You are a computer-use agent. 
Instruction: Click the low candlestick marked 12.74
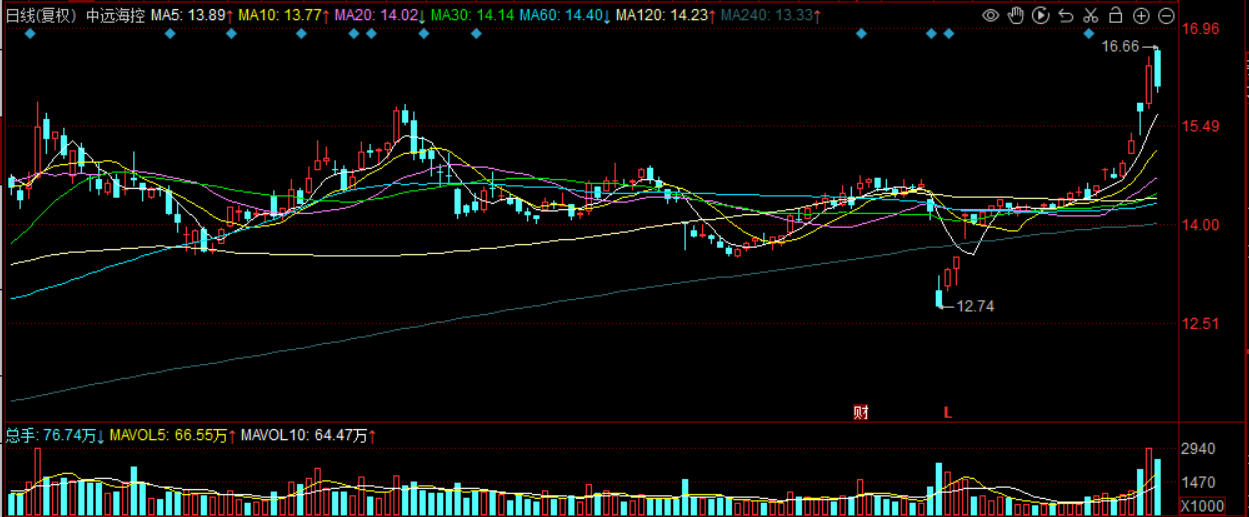click(x=939, y=297)
